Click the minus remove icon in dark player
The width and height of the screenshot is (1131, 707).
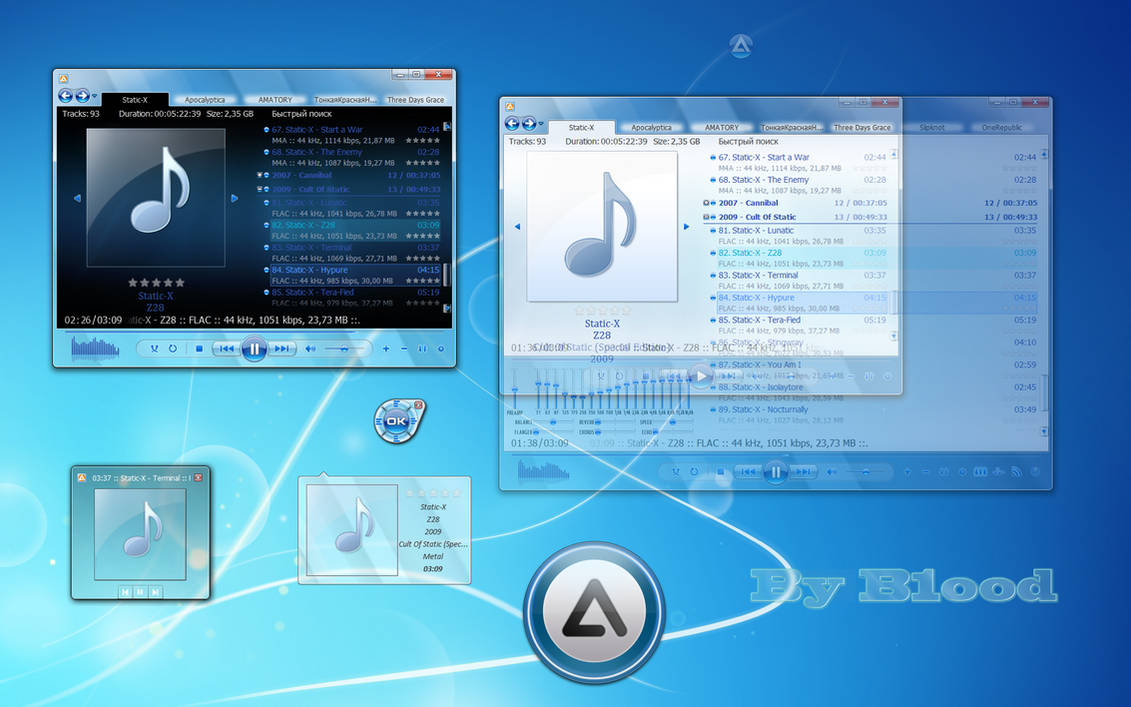(x=404, y=348)
